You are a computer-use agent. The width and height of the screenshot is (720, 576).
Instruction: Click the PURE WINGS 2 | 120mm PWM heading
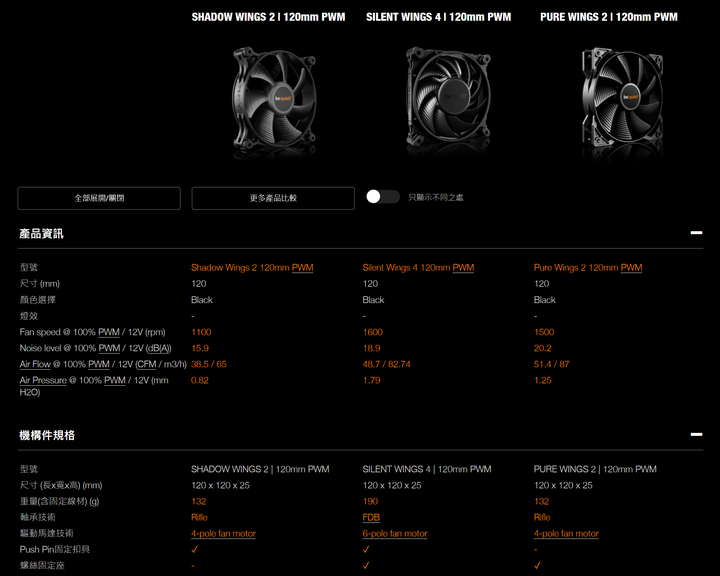pyautogui.click(x=609, y=17)
